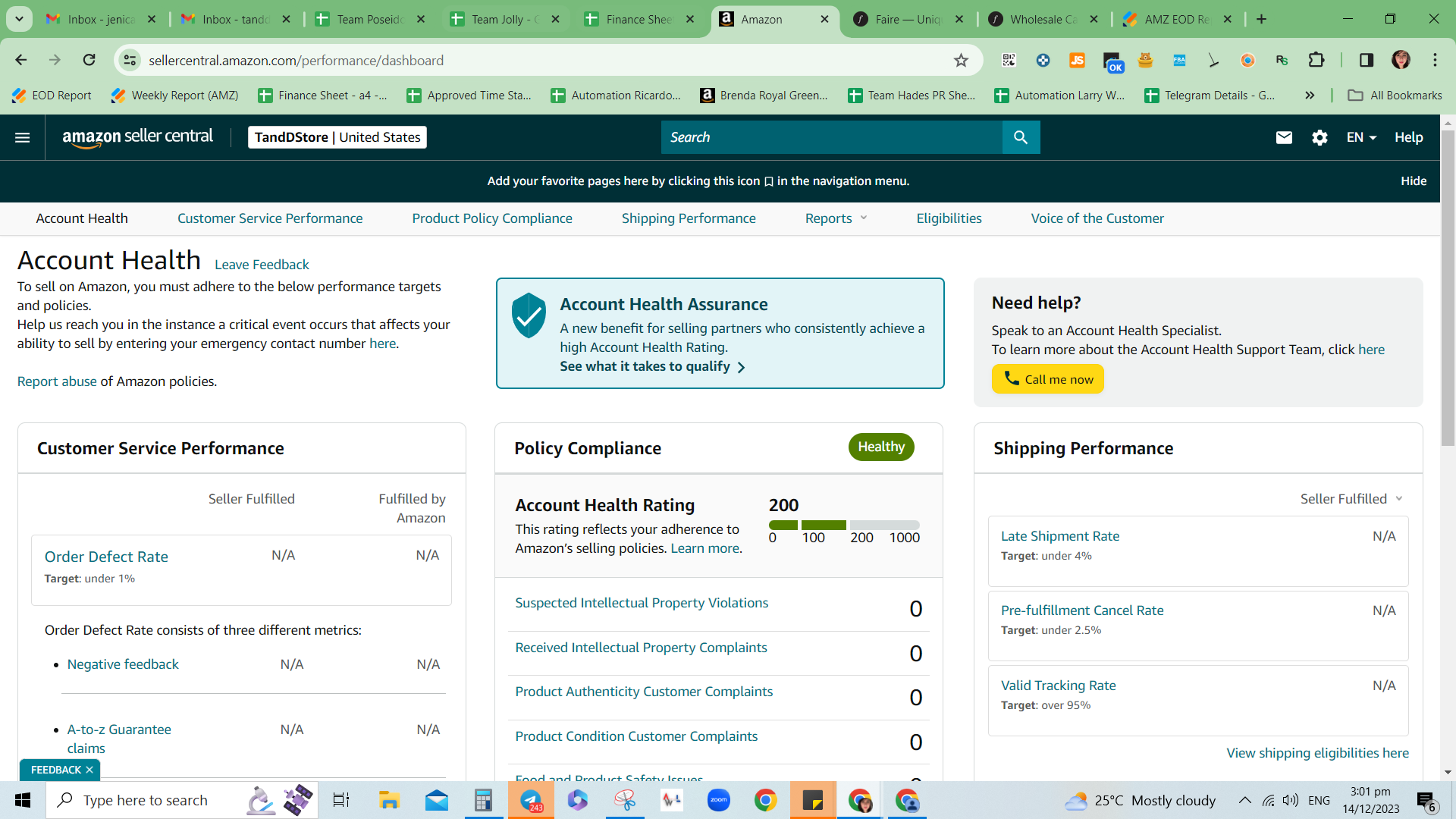The width and height of the screenshot is (1456, 819).
Task: Go back to the previous page
Action: (21, 60)
